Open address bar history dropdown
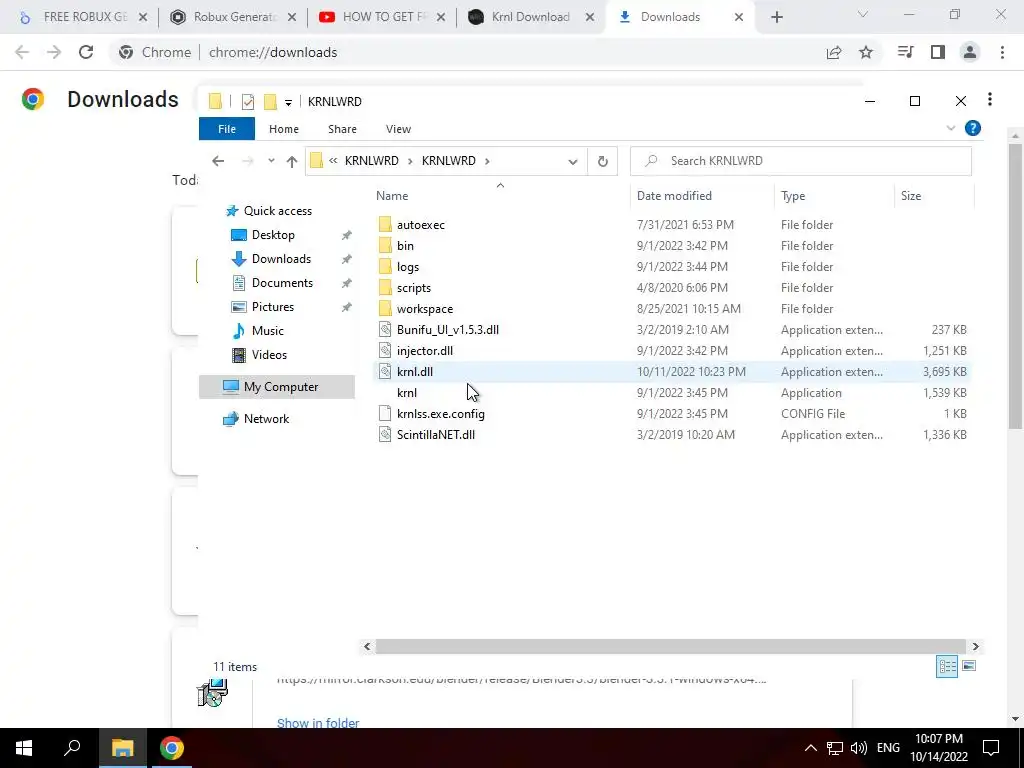This screenshot has width=1024, height=768. coord(573,161)
